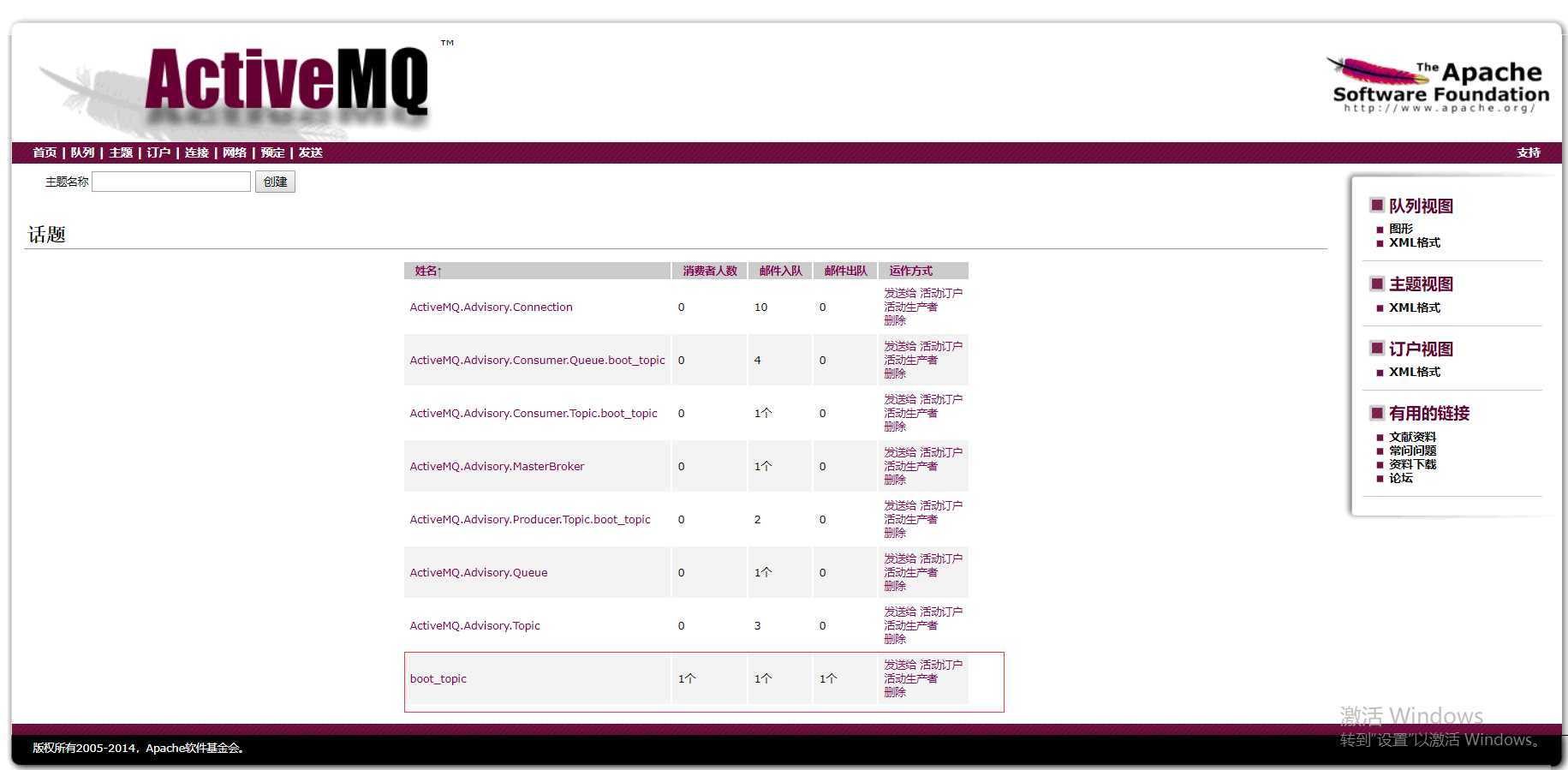Image resolution: width=1568 pixels, height=770 pixels.
Task: Click 删除 for ActiveMQ.Advisory.Consumer.Queue.boot_topic
Action: pos(895,373)
